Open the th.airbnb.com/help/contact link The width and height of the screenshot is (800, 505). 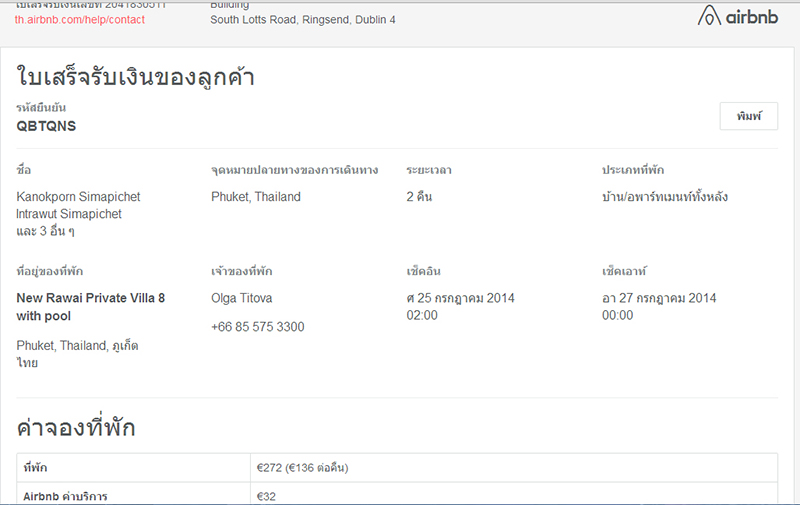click(84, 20)
